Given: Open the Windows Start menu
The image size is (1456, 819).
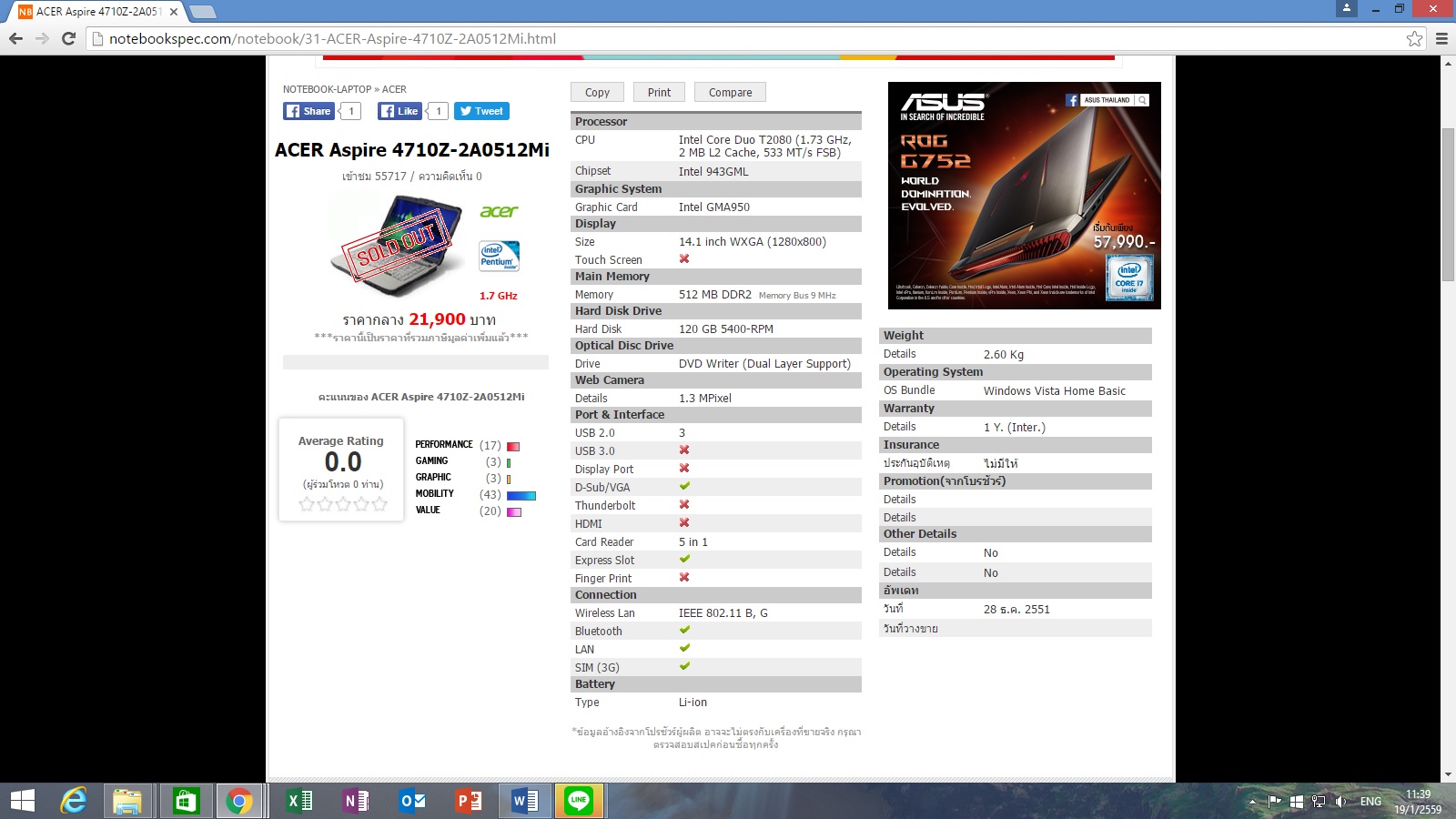Looking at the screenshot, I should pos(22,801).
